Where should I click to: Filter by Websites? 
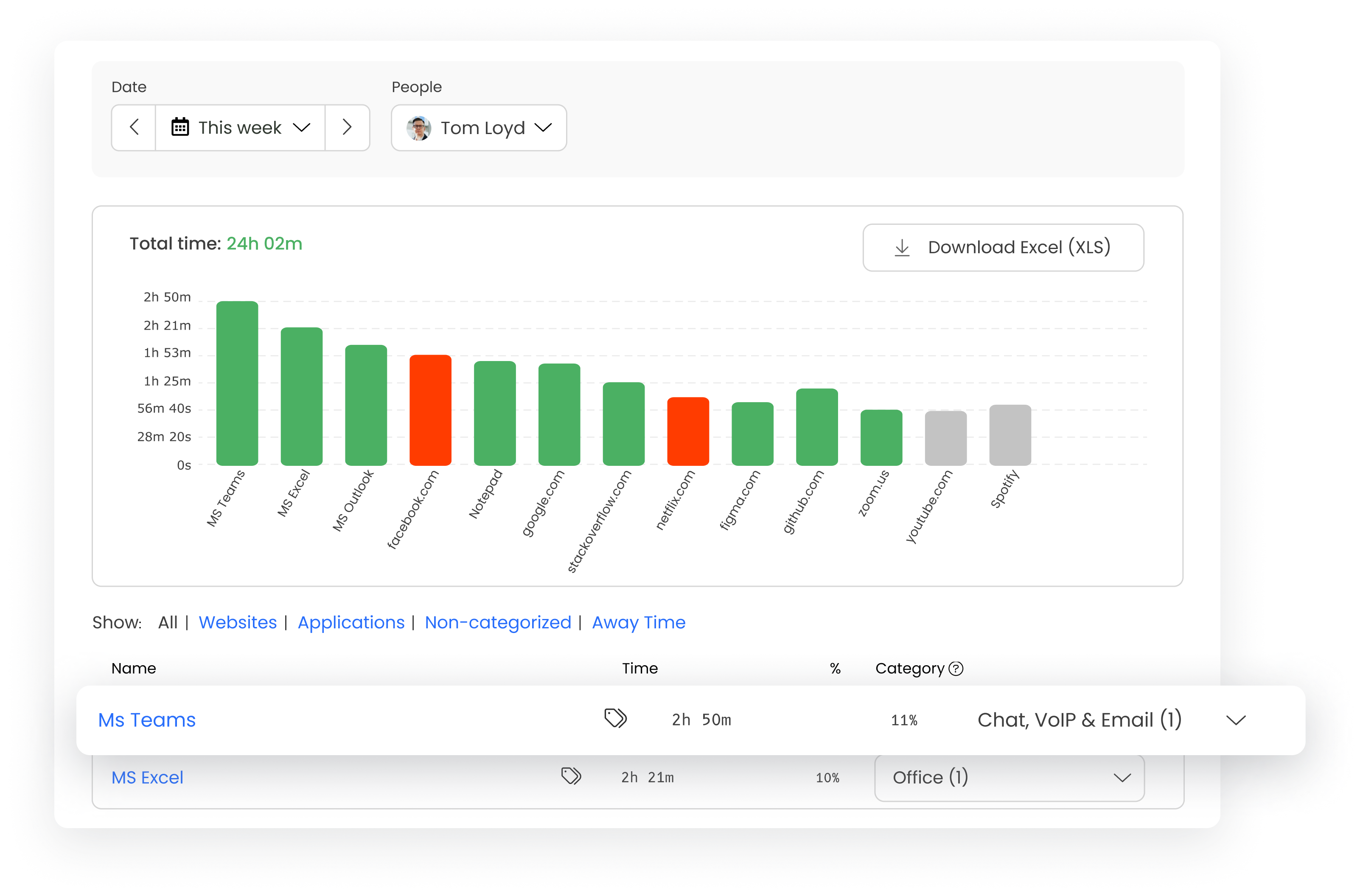click(x=238, y=622)
